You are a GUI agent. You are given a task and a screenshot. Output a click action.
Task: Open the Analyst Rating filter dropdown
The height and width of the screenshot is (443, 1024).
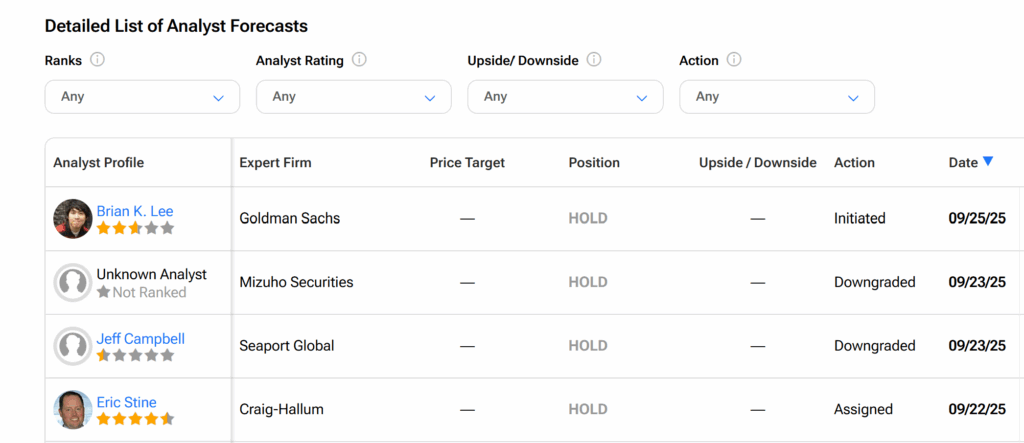353,97
